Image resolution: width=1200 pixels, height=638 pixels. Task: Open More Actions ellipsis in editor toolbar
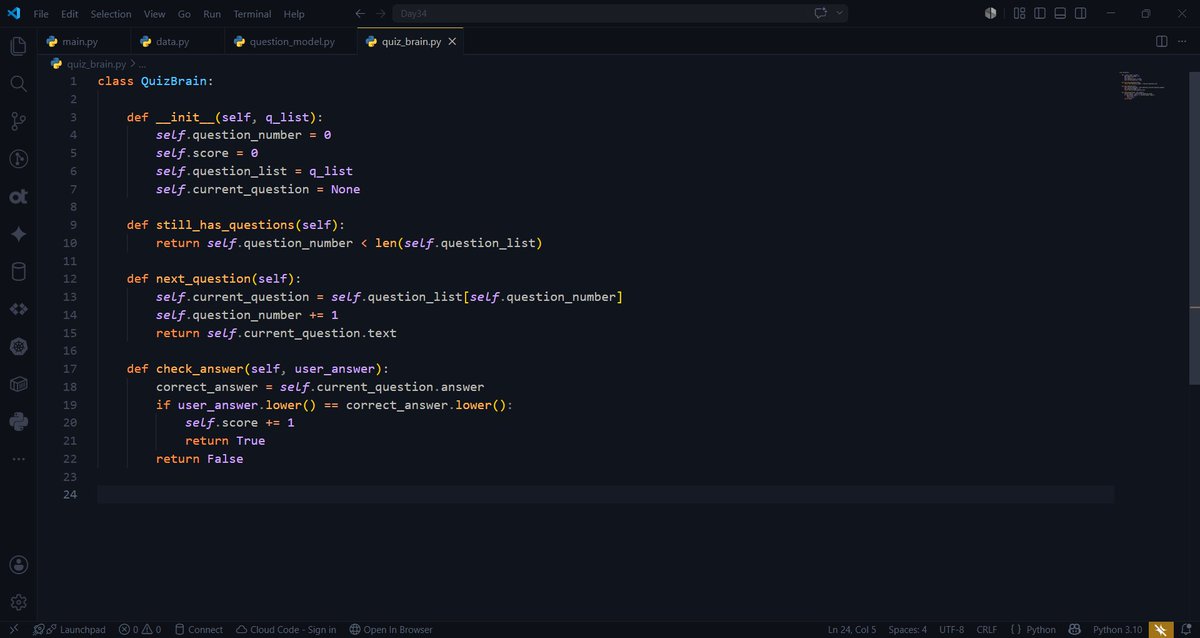point(1183,42)
